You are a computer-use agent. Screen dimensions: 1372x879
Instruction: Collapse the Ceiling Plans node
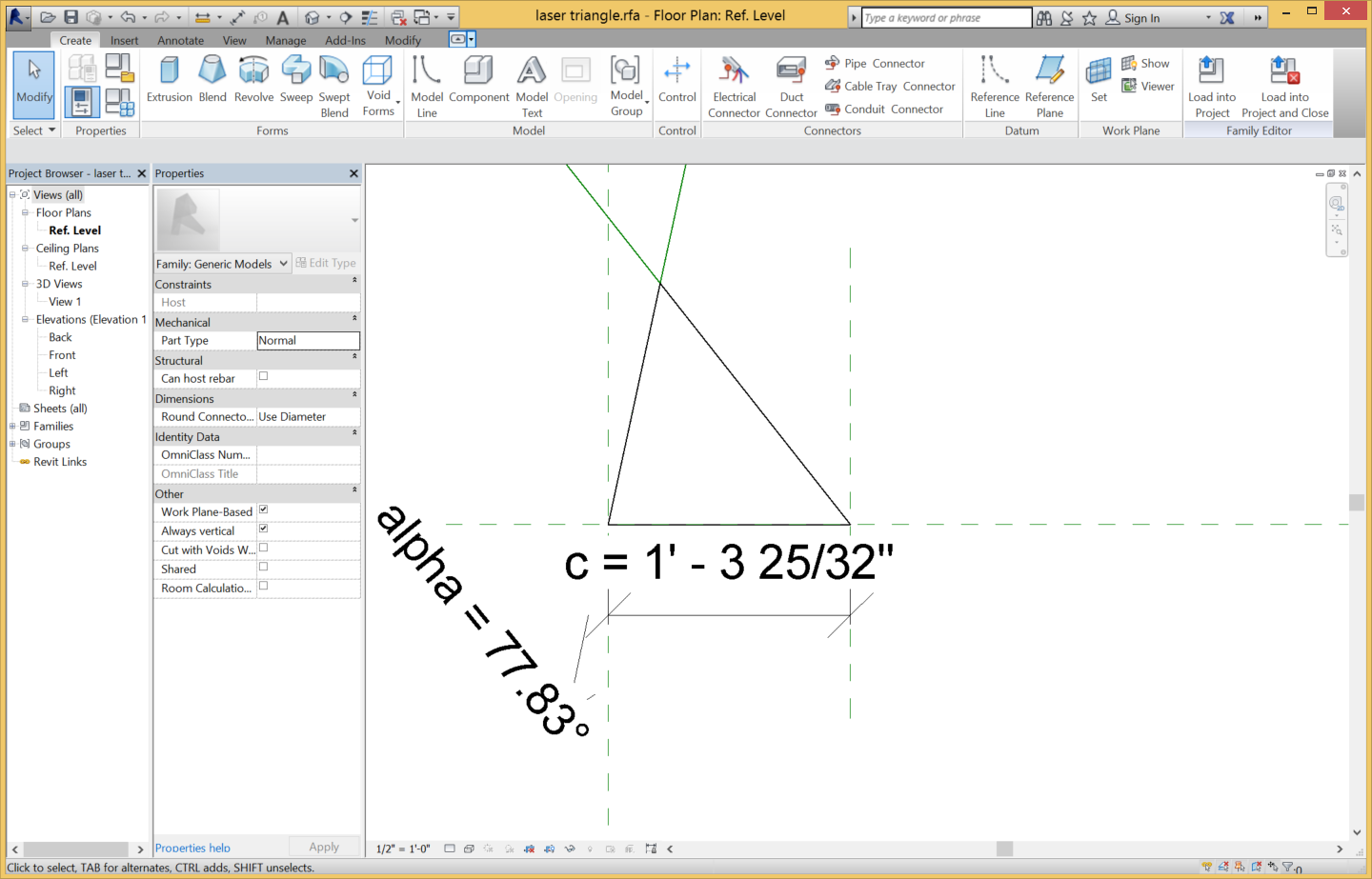[25, 248]
